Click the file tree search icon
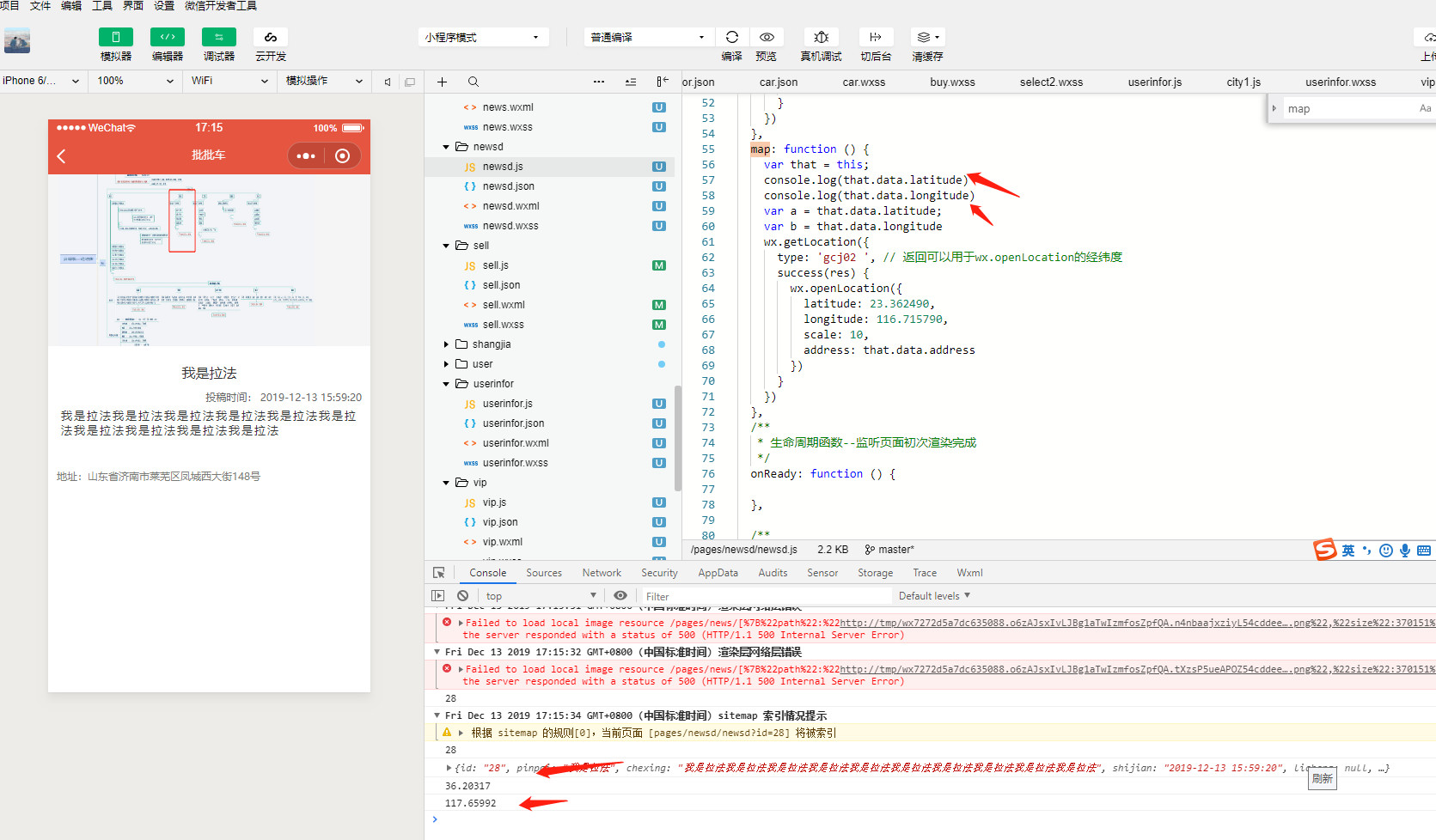 473,82
